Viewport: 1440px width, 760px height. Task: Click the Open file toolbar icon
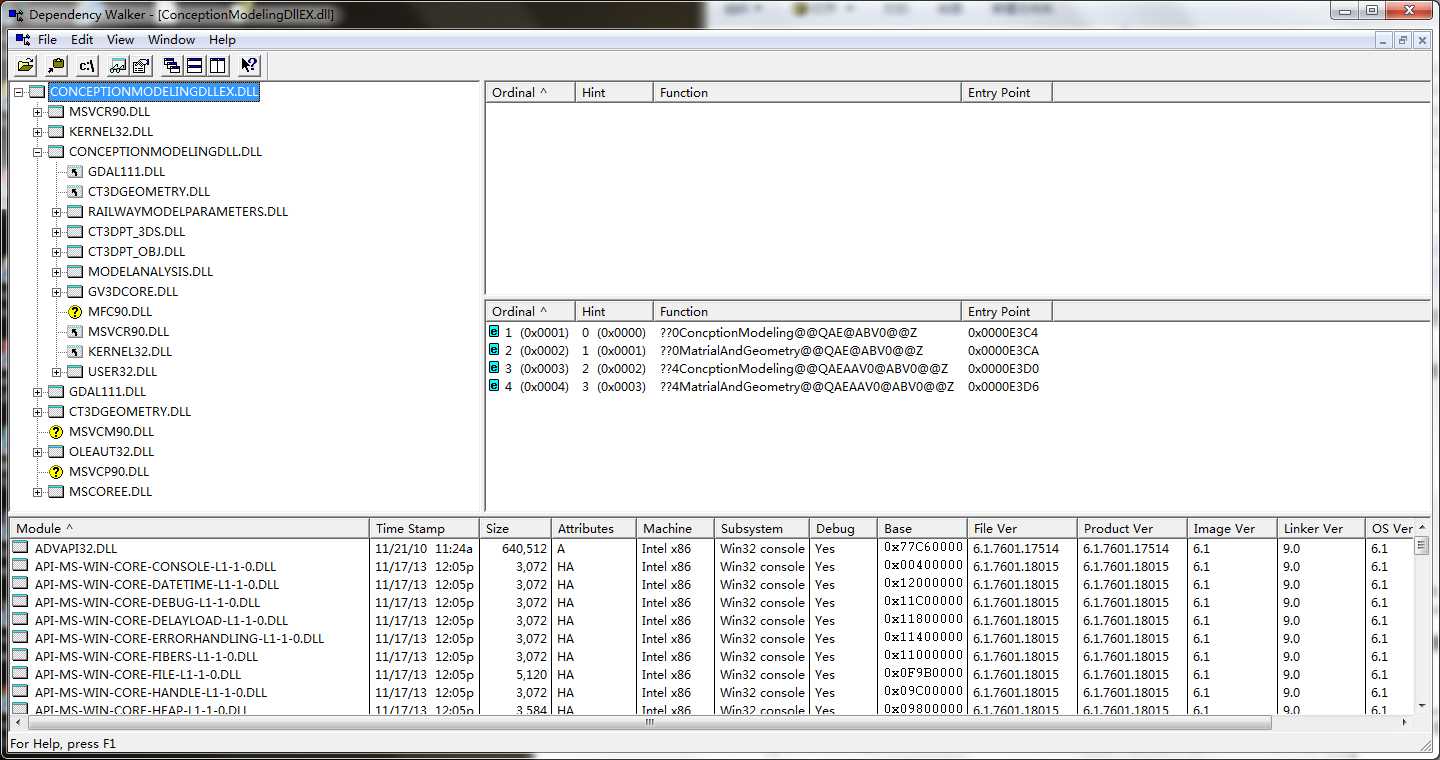(25, 66)
